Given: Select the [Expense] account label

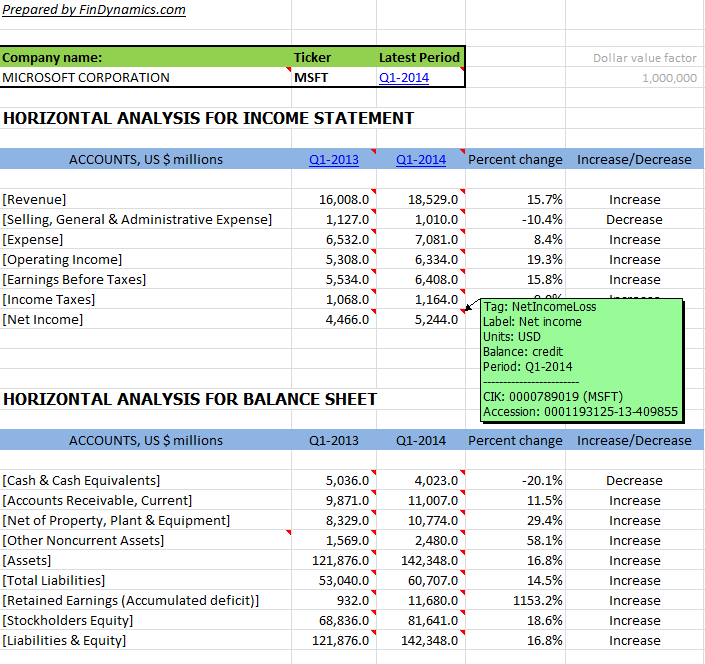Looking at the screenshot, I should pyautogui.click(x=32, y=240).
